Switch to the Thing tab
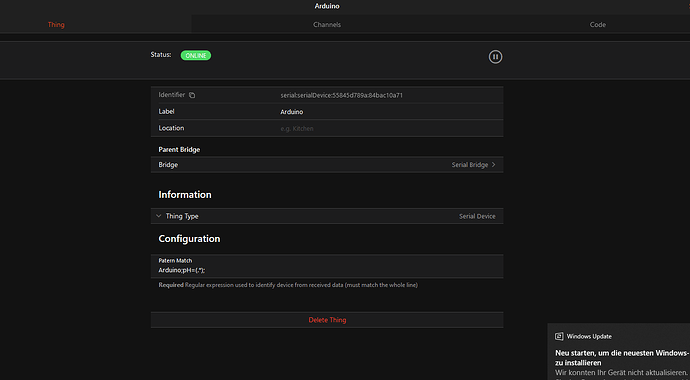 pyautogui.click(x=56, y=25)
